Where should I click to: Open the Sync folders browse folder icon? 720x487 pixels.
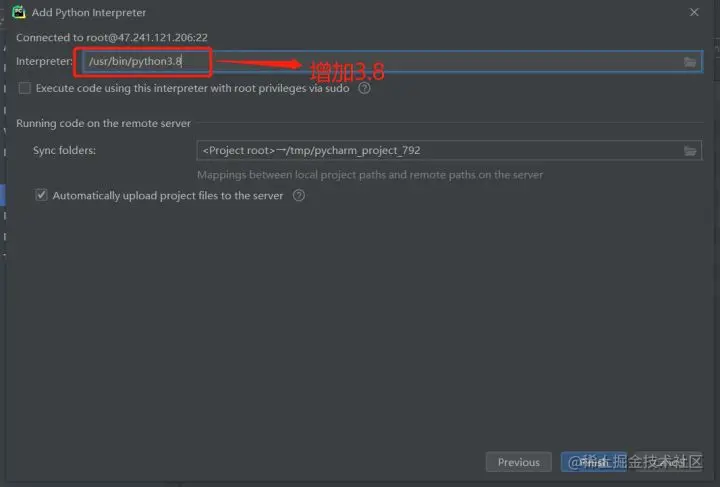690,151
